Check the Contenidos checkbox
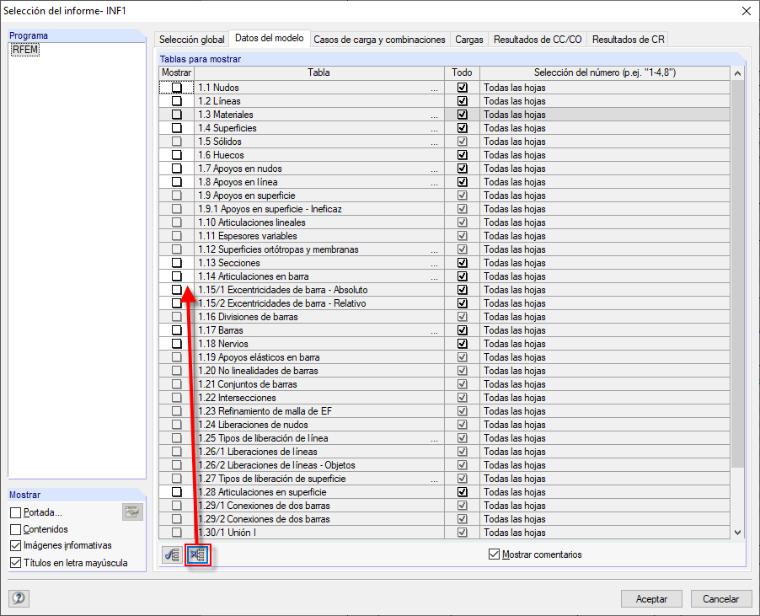The image size is (760, 616). 16,529
